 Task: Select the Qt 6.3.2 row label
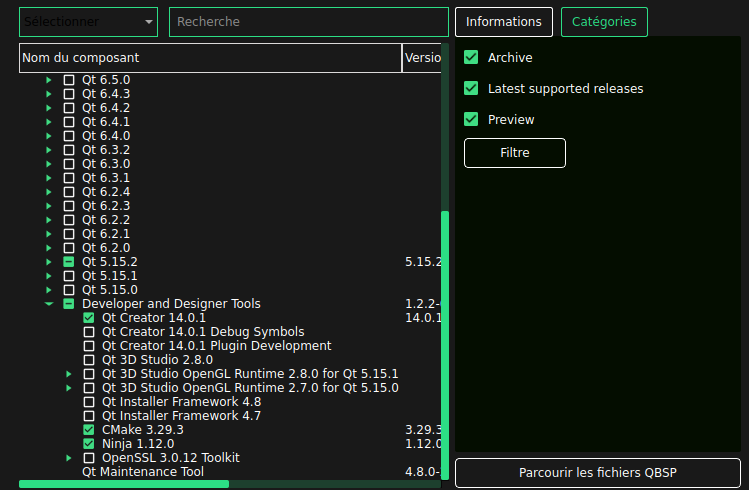click(106, 150)
